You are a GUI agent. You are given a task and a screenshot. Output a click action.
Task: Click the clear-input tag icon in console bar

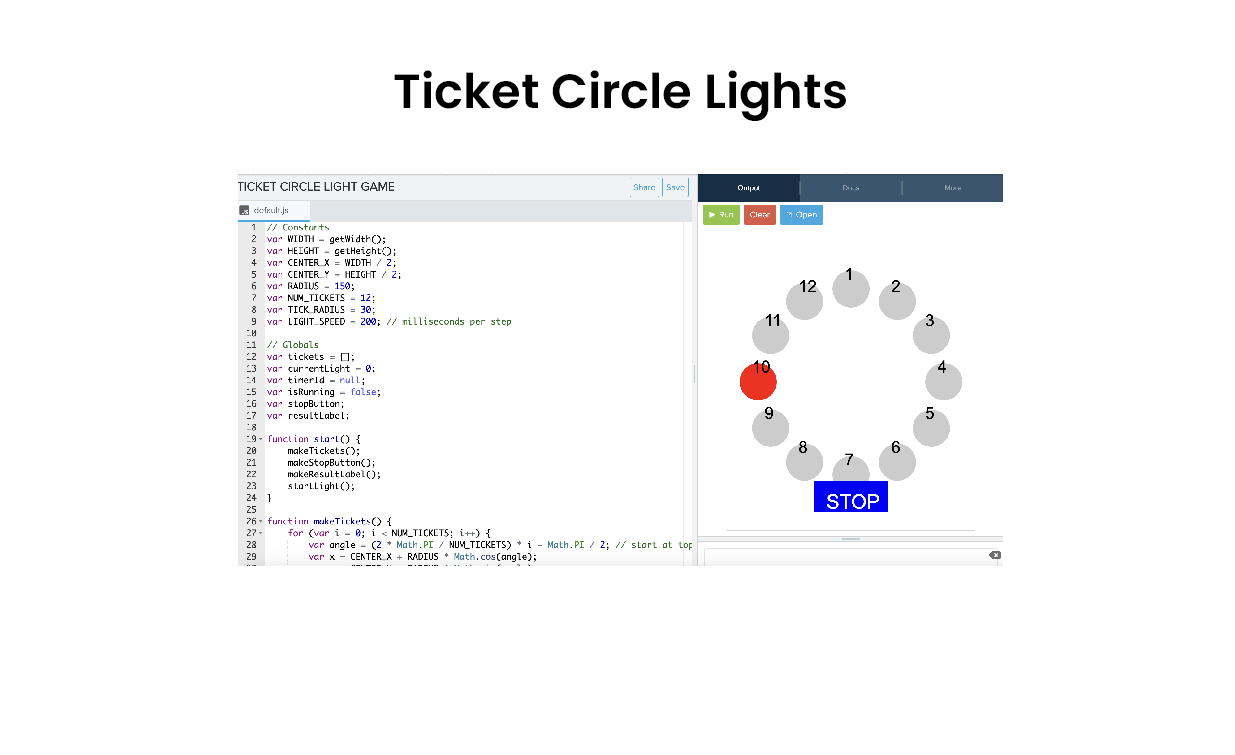coord(993,555)
